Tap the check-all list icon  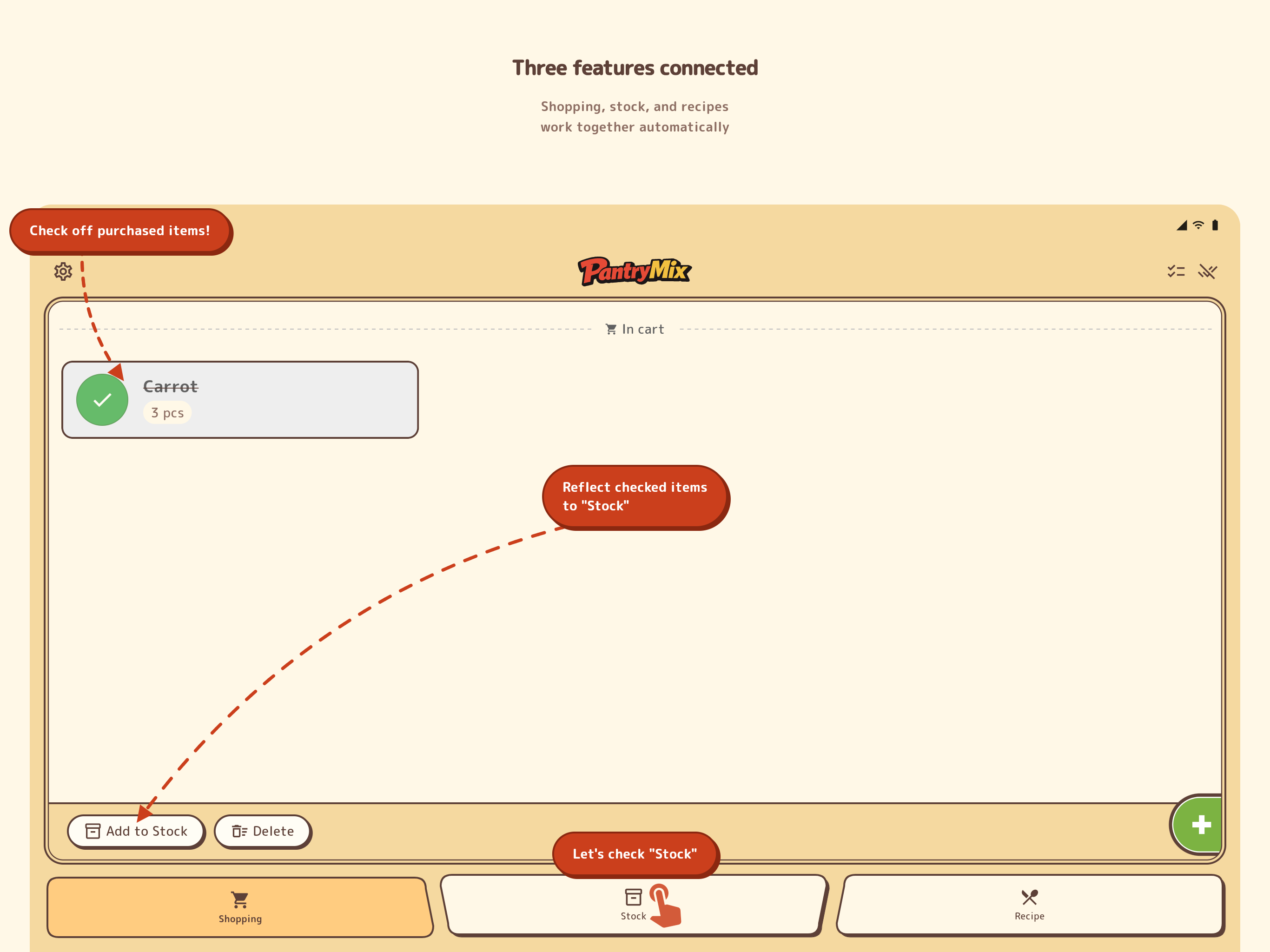coord(1176,271)
